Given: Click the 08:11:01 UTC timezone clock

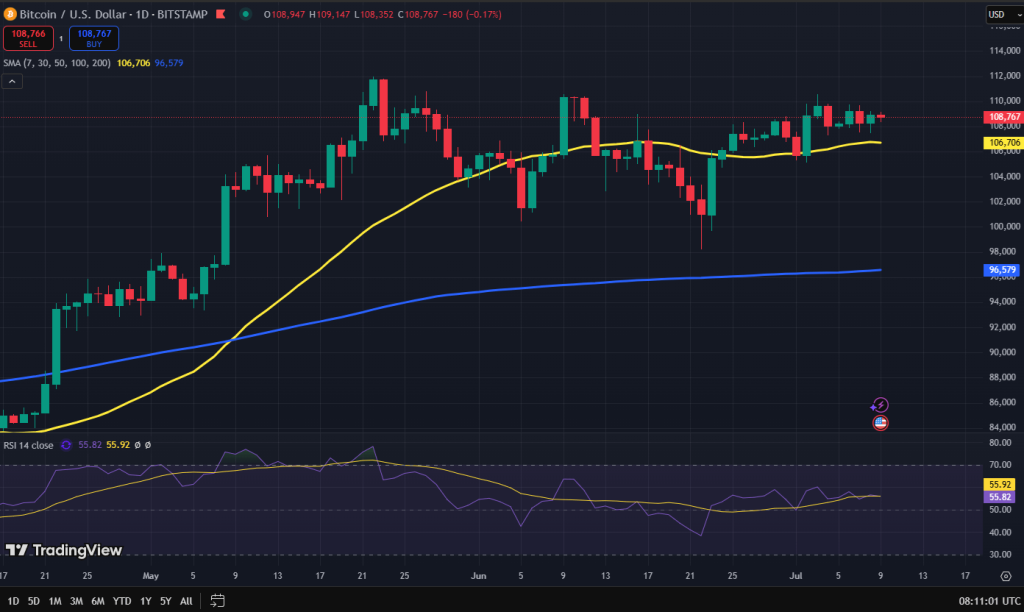Looking at the screenshot, I should [x=989, y=601].
